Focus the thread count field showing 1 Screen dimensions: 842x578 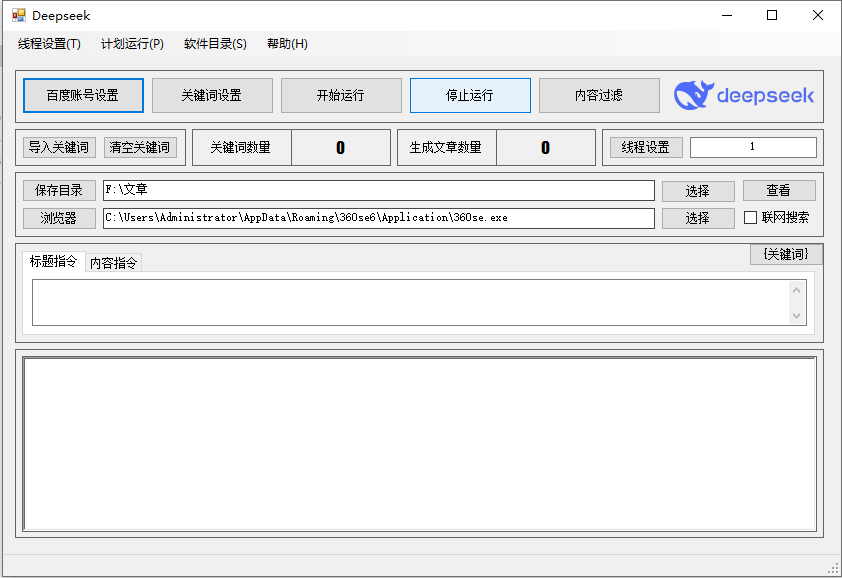(x=753, y=147)
